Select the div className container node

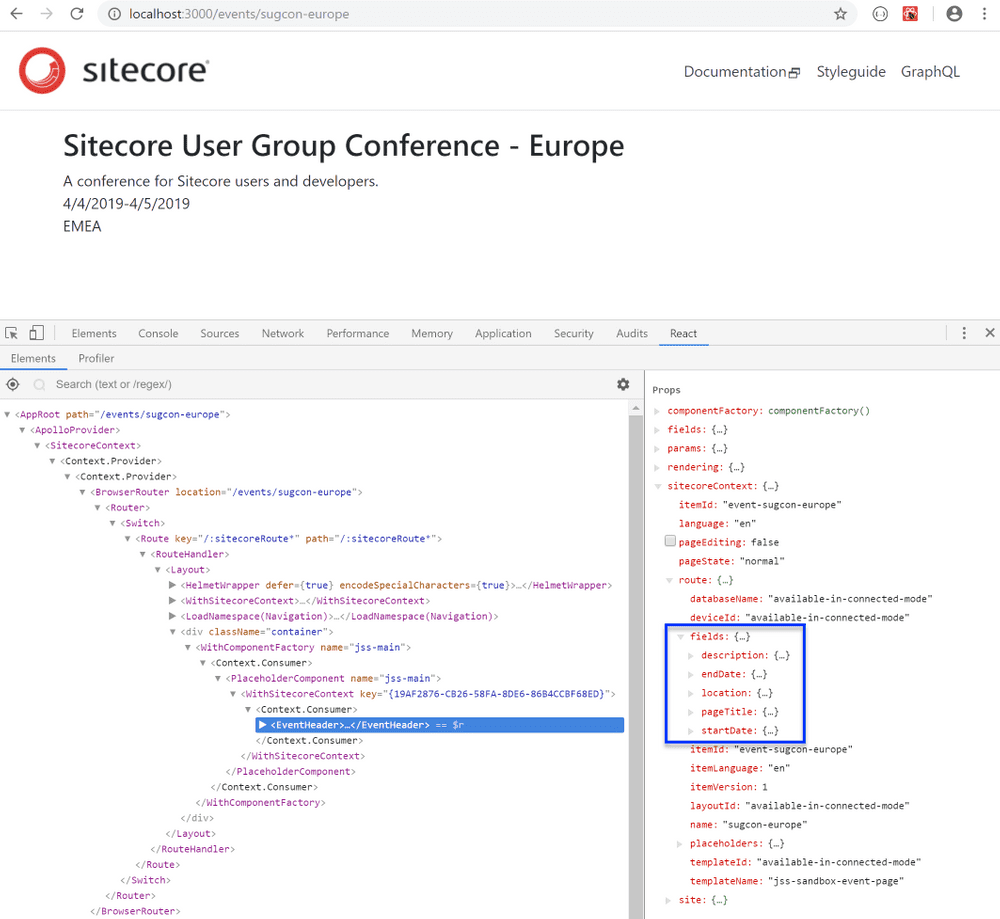tap(257, 631)
